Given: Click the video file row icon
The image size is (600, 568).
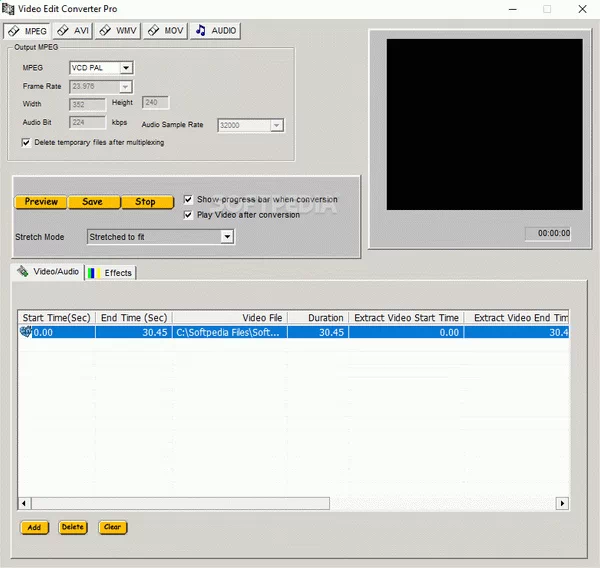Looking at the screenshot, I should pos(26,332).
